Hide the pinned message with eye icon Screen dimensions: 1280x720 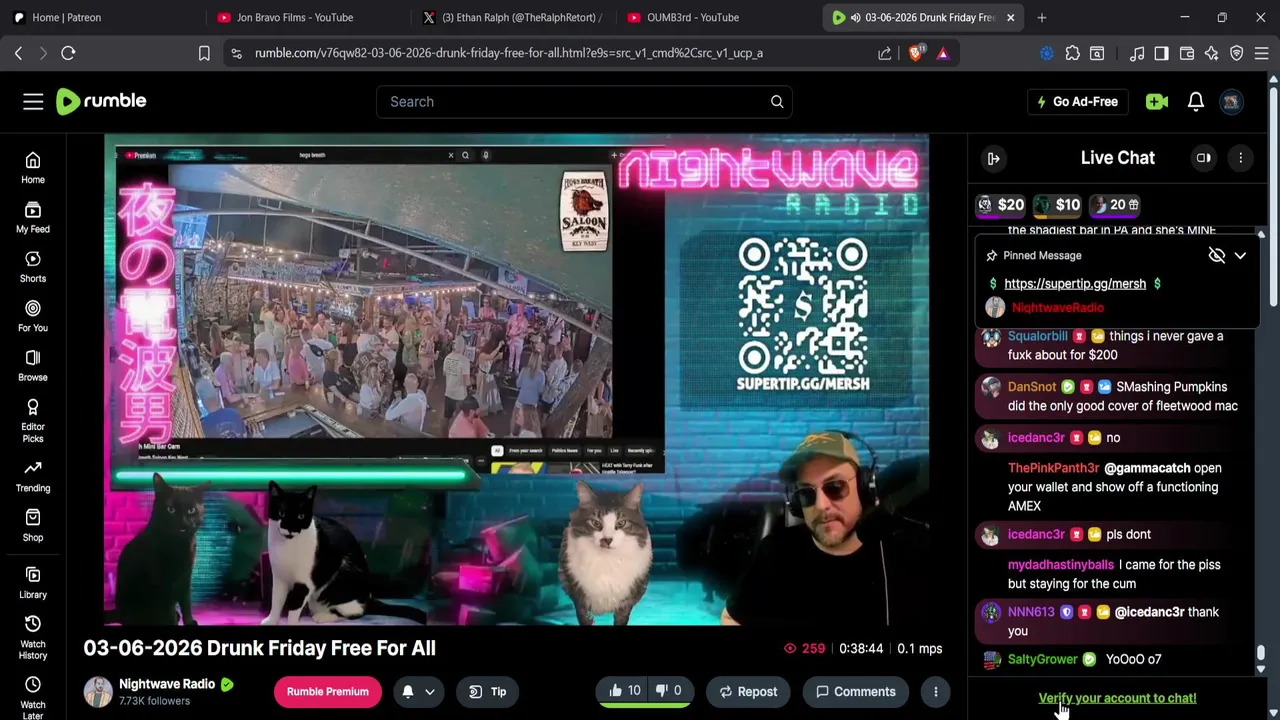coord(1217,255)
